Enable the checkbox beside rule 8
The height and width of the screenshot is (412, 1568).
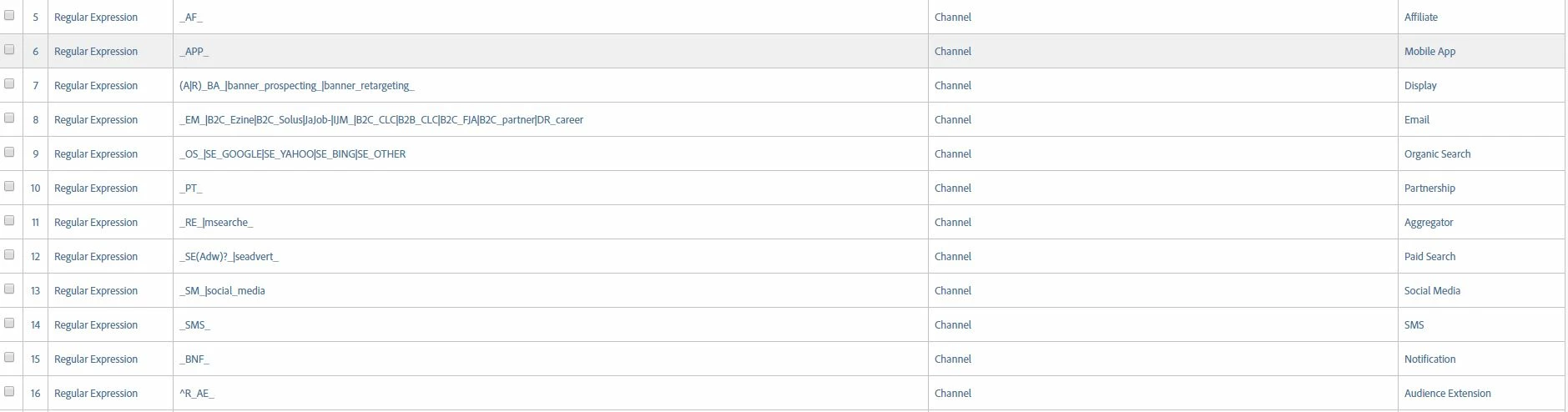(x=9, y=118)
